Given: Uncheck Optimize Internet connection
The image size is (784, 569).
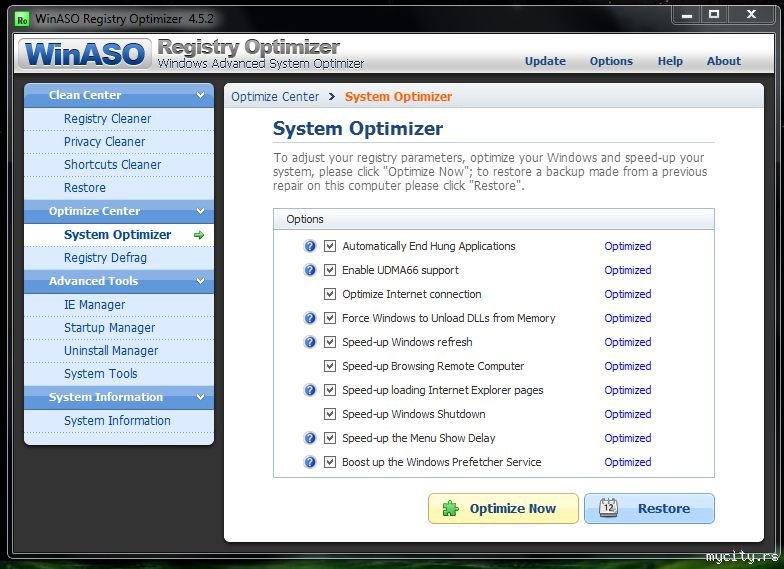Looking at the screenshot, I should pyautogui.click(x=330, y=294).
